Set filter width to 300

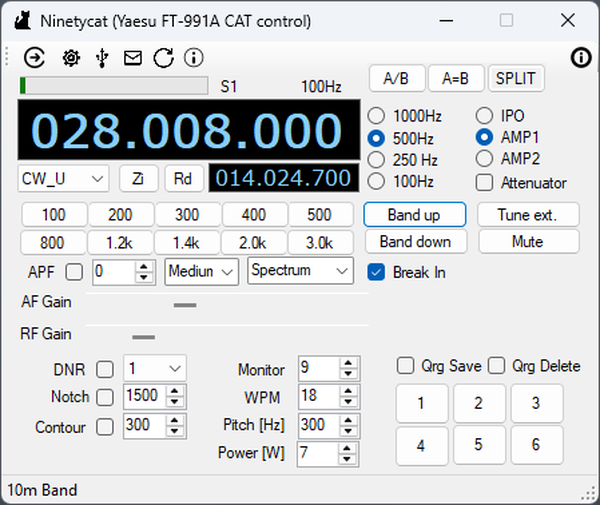(x=188, y=215)
